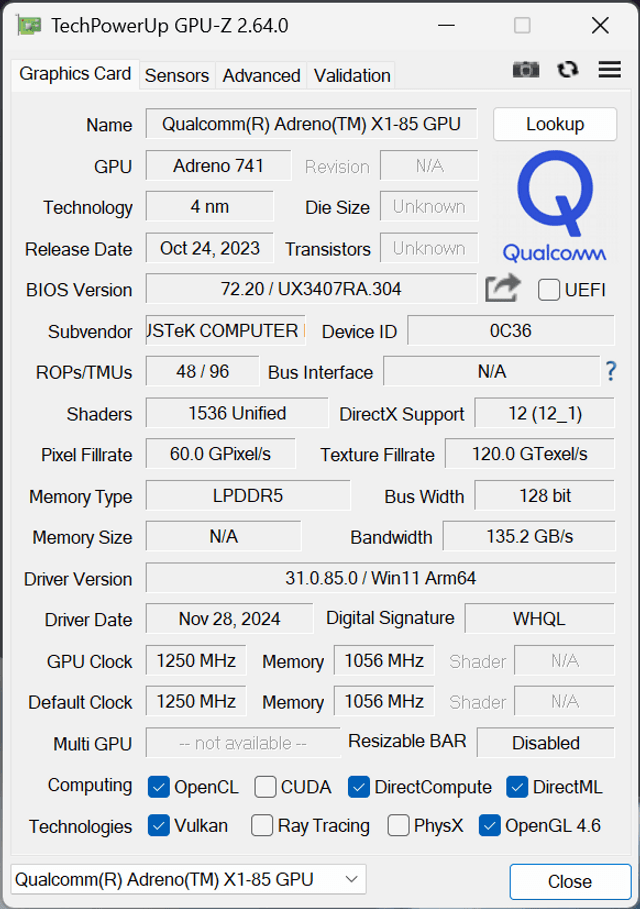Switch to the Validation tab

point(352,75)
